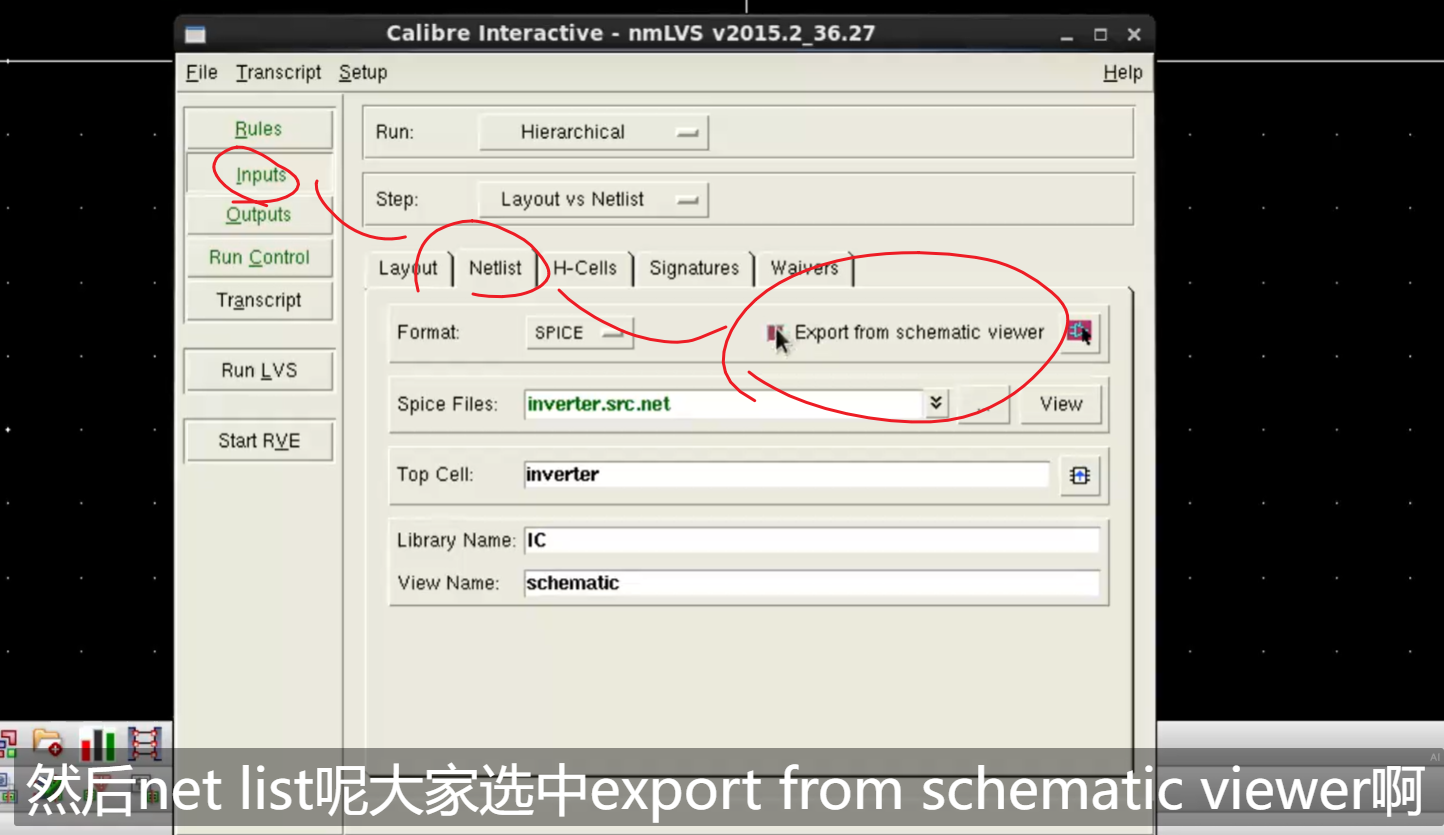Viewport: 1444px width, 835px height.
Task: Click the Run Control sidebar button
Action: (259, 257)
